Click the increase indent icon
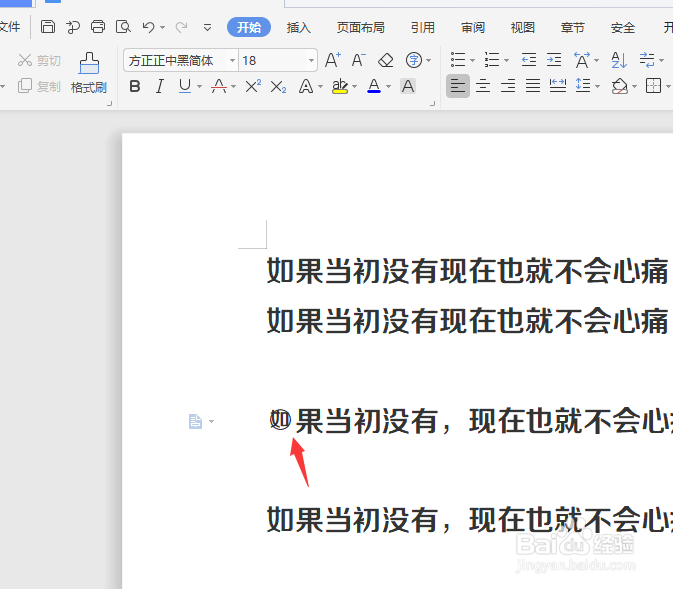 click(x=554, y=60)
